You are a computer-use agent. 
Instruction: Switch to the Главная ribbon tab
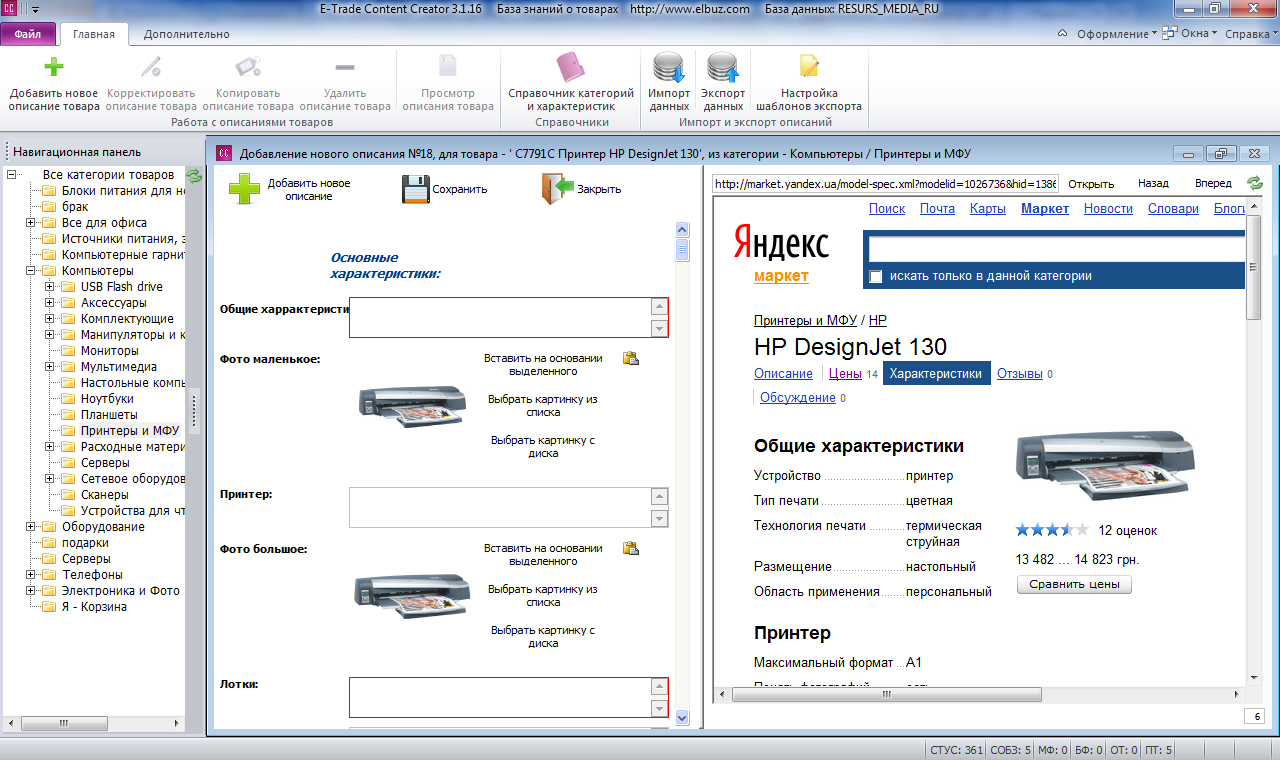click(x=94, y=34)
